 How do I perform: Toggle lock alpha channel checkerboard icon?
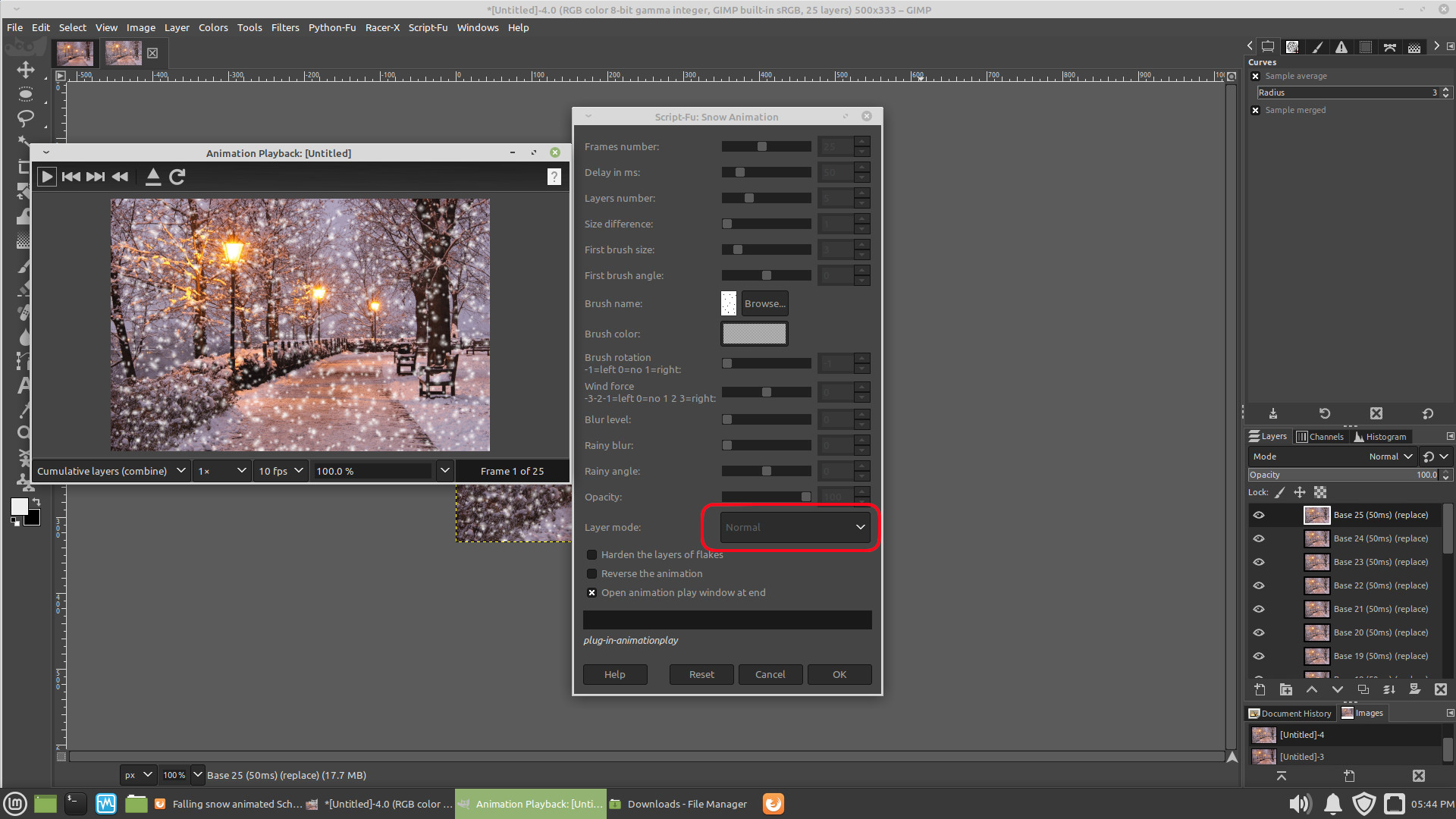1320,492
